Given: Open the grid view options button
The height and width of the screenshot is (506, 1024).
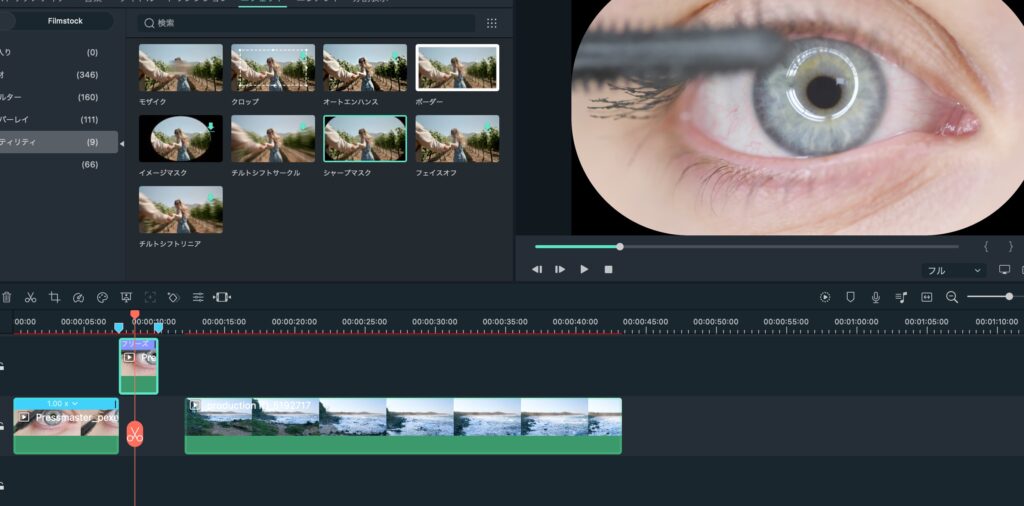Looking at the screenshot, I should coord(491,23).
